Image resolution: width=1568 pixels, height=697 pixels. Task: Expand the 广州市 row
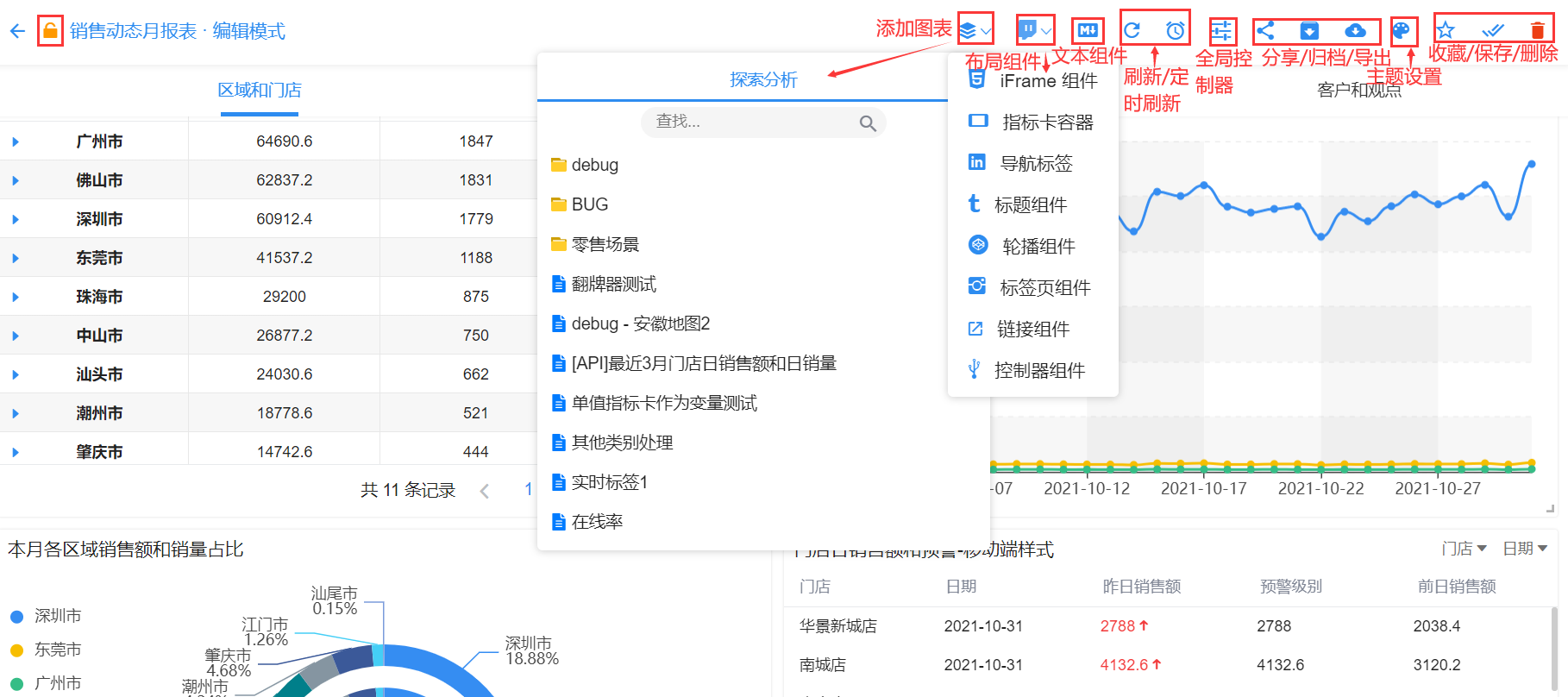click(16, 141)
